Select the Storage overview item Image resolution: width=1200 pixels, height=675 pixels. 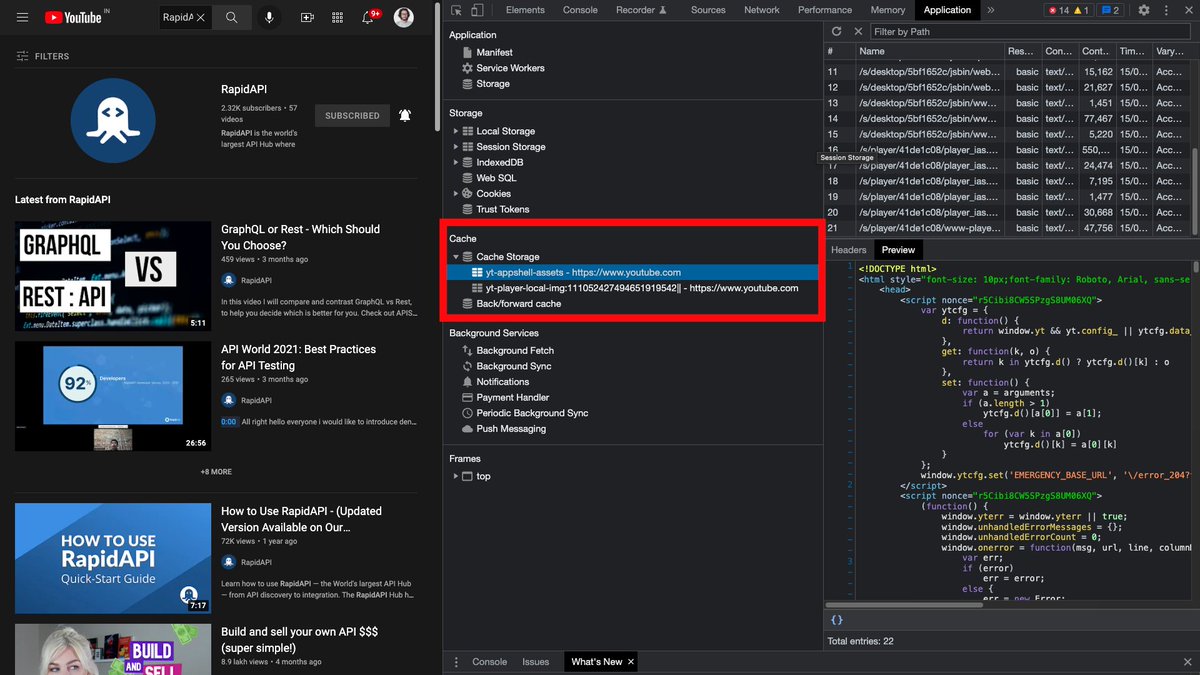pyautogui.click(x=493, y=84)
